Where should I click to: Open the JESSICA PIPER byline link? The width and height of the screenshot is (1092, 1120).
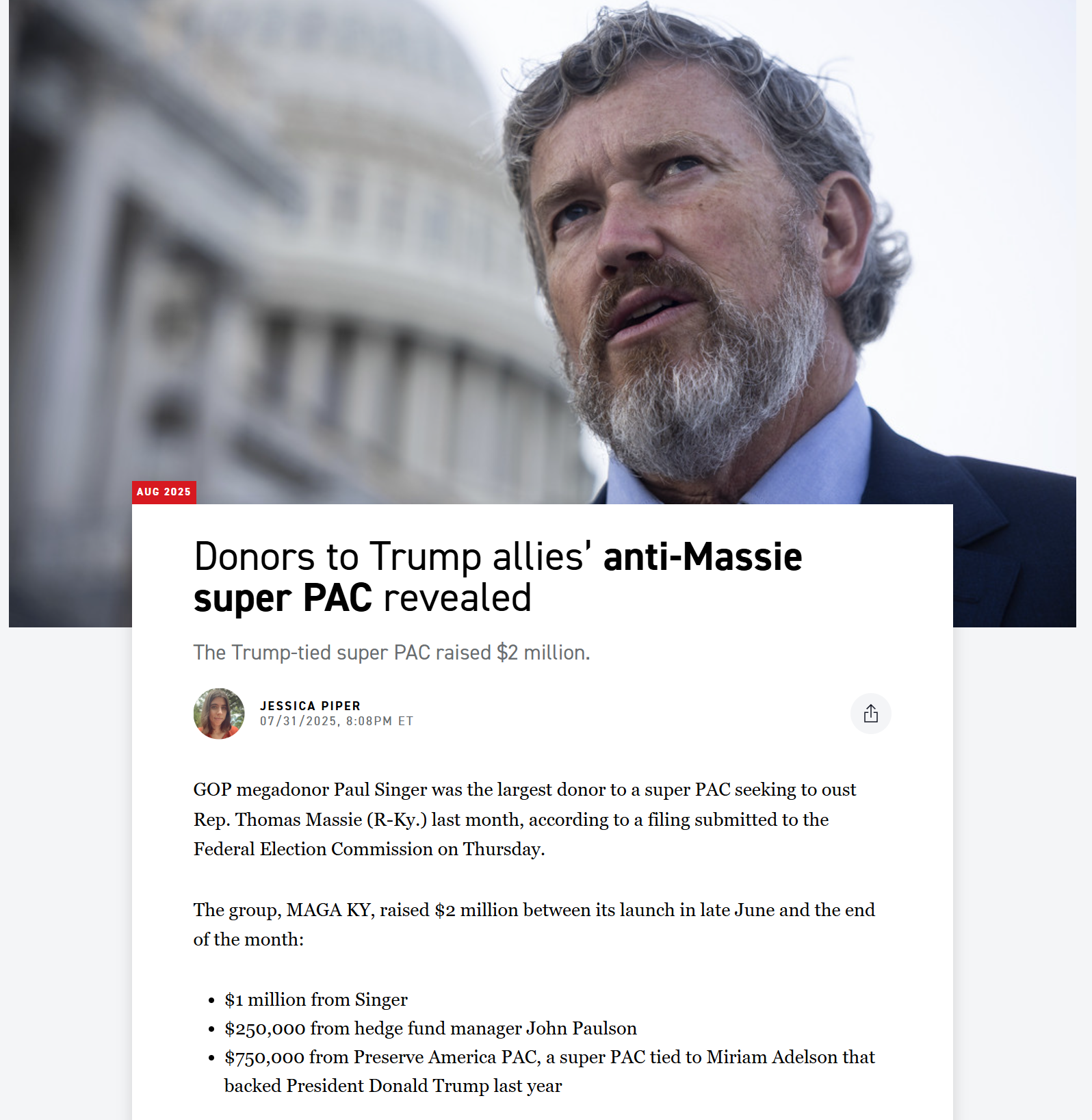(x=310, y=705)
